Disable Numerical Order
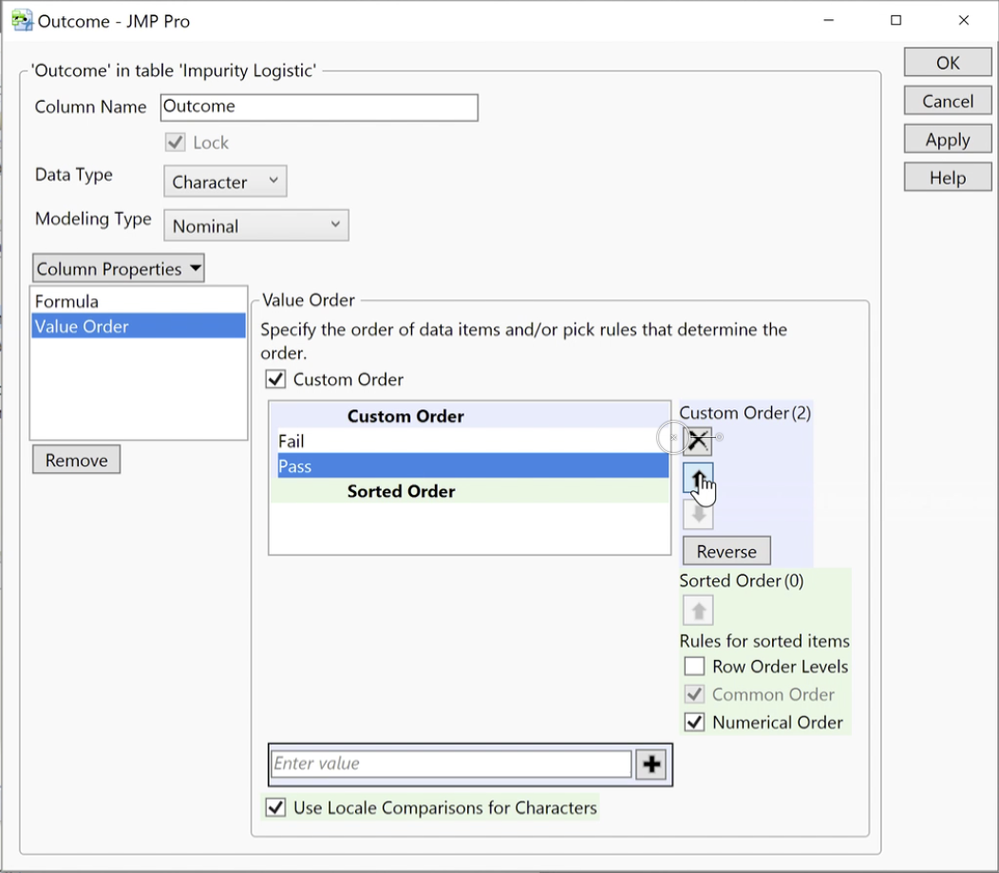Screen dimensions: 999x873 [694, 722]
